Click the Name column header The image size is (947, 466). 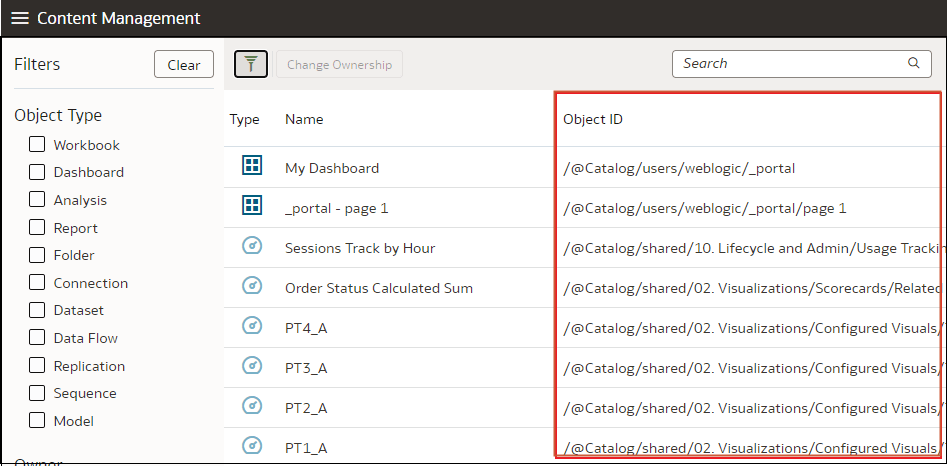(304, 120)
